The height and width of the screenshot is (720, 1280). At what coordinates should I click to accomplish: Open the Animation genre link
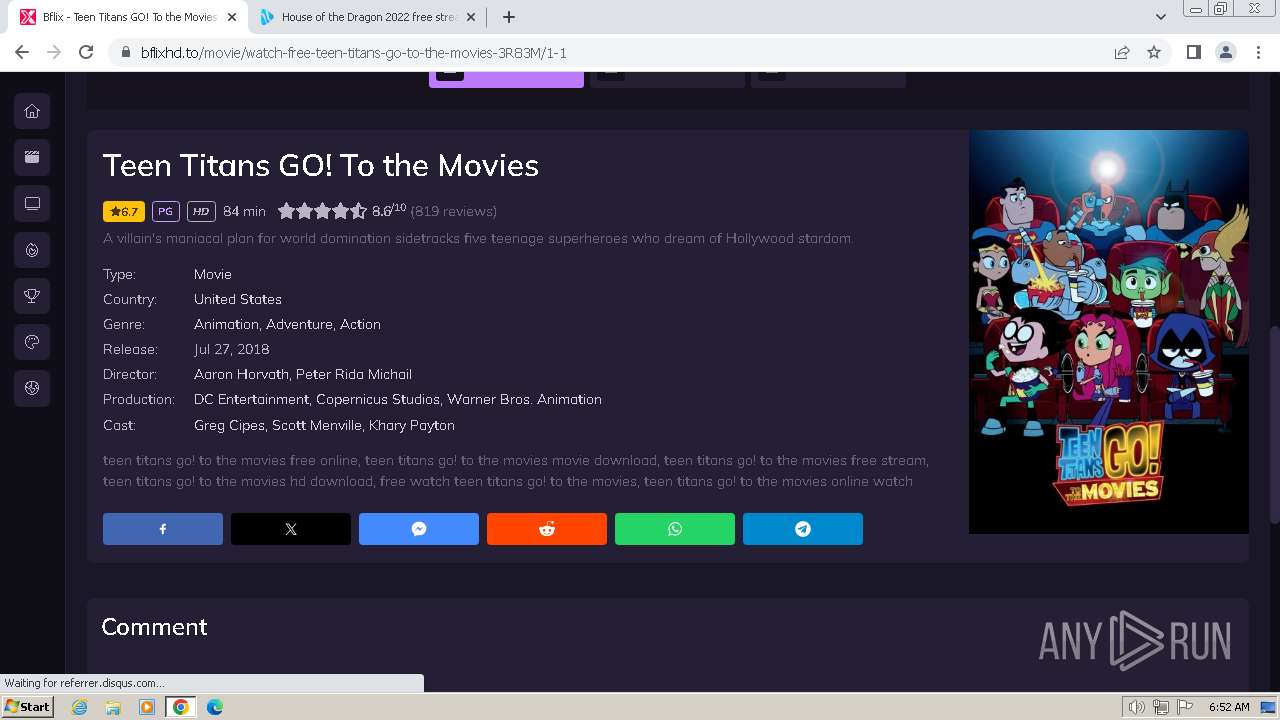click(226, 324)
